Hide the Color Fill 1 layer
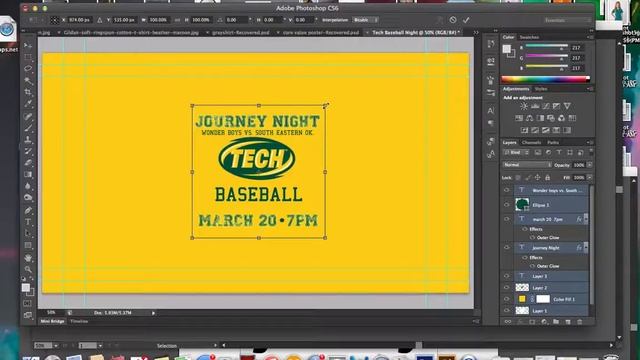The height and width of the screenshot is (360, 640). pos(507,299)
